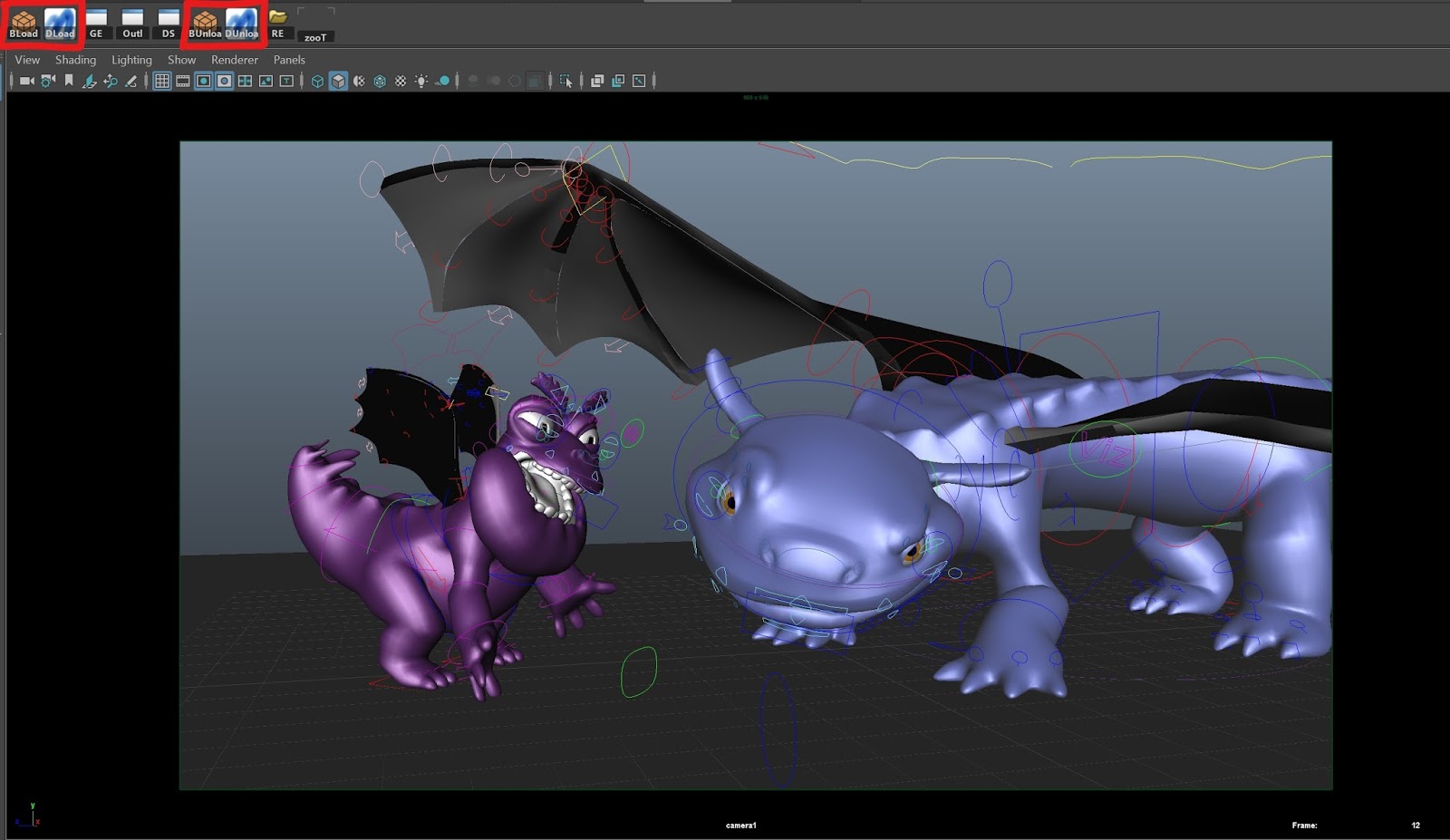Open the Outl shelf shortcut

tap(132, 24)
